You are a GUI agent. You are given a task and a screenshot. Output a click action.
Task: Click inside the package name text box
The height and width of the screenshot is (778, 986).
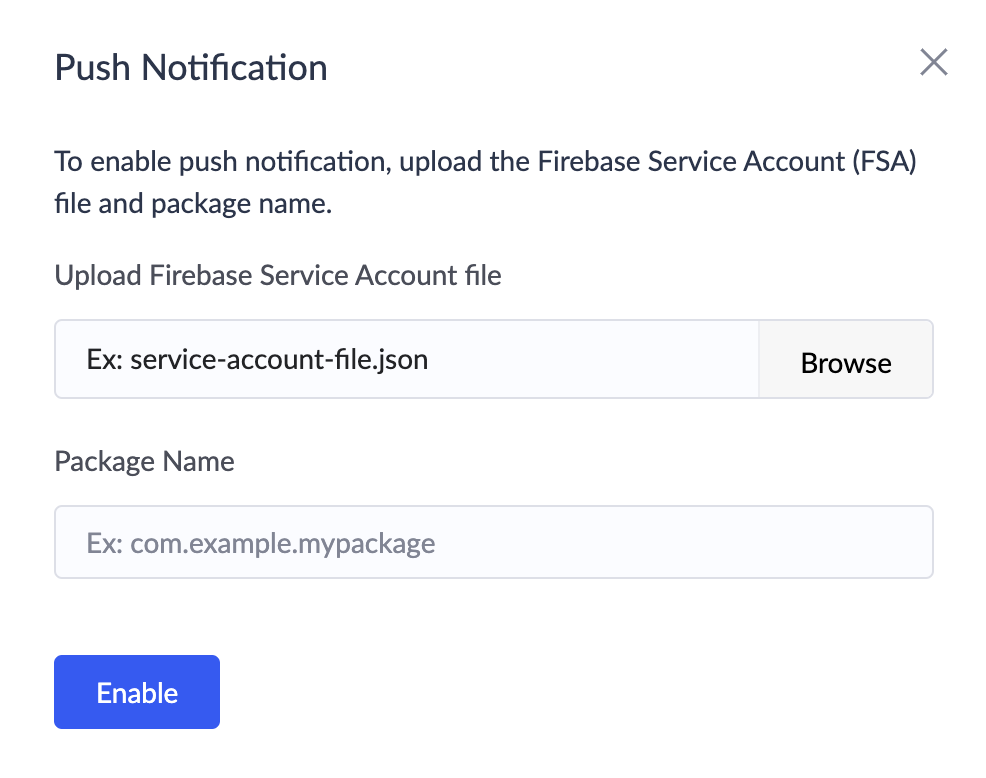pos(493,542)
